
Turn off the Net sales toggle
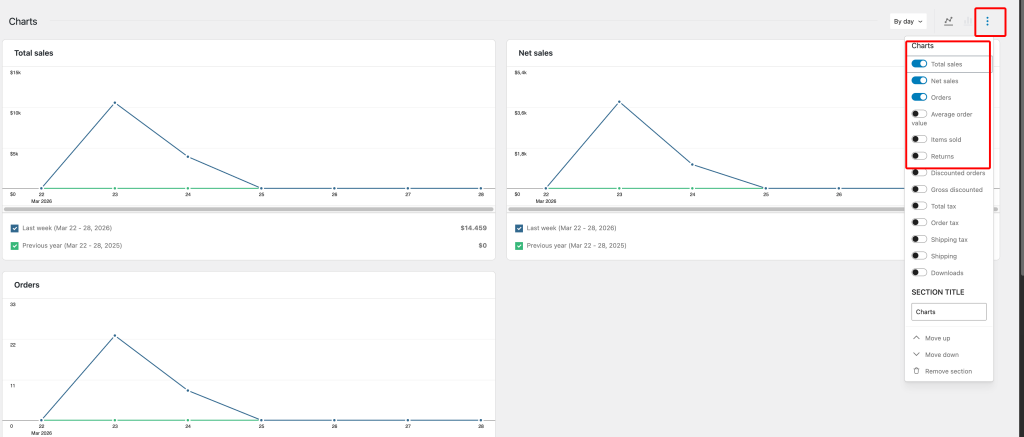pos(919,80)
